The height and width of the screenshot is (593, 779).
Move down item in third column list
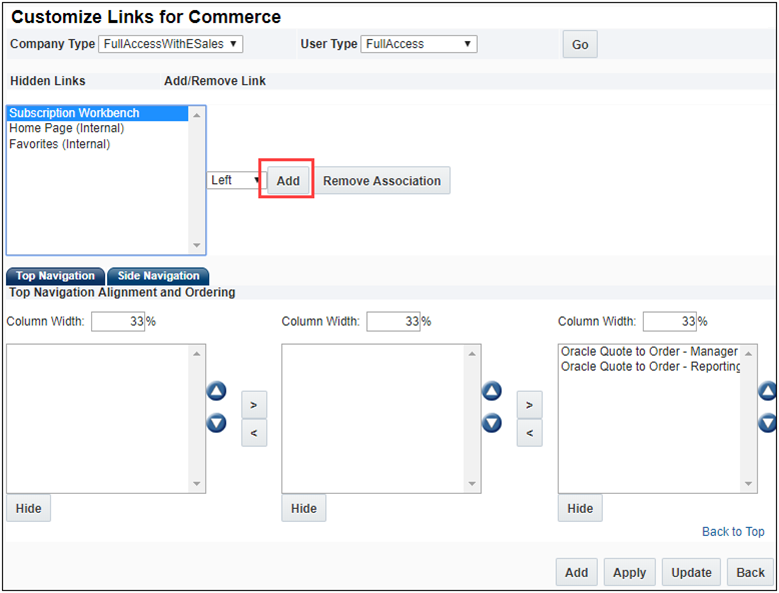pyautogui.click(x=767, y=423)
